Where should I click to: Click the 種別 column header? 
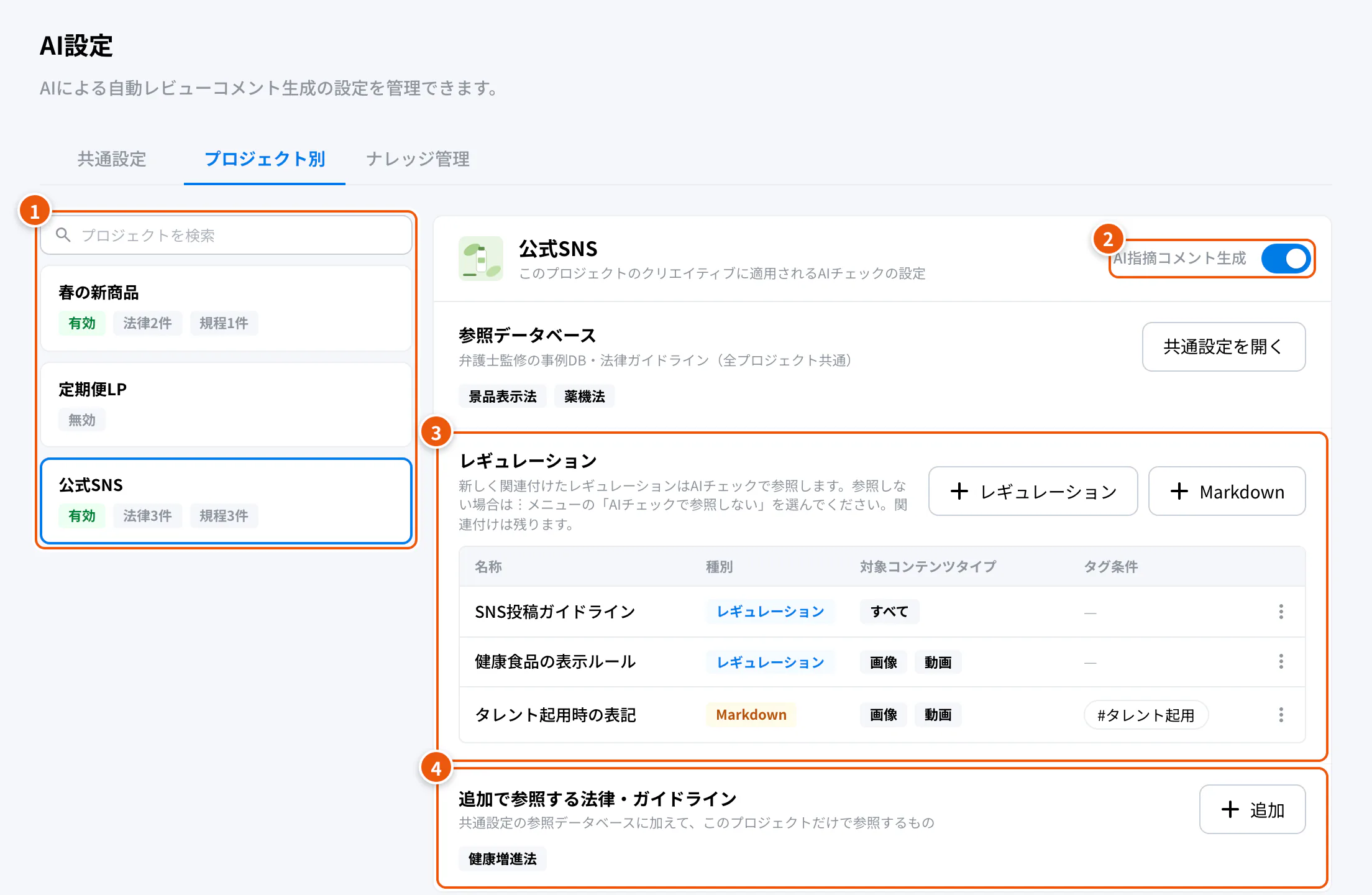pyautogui.click(x=719, y=567)
